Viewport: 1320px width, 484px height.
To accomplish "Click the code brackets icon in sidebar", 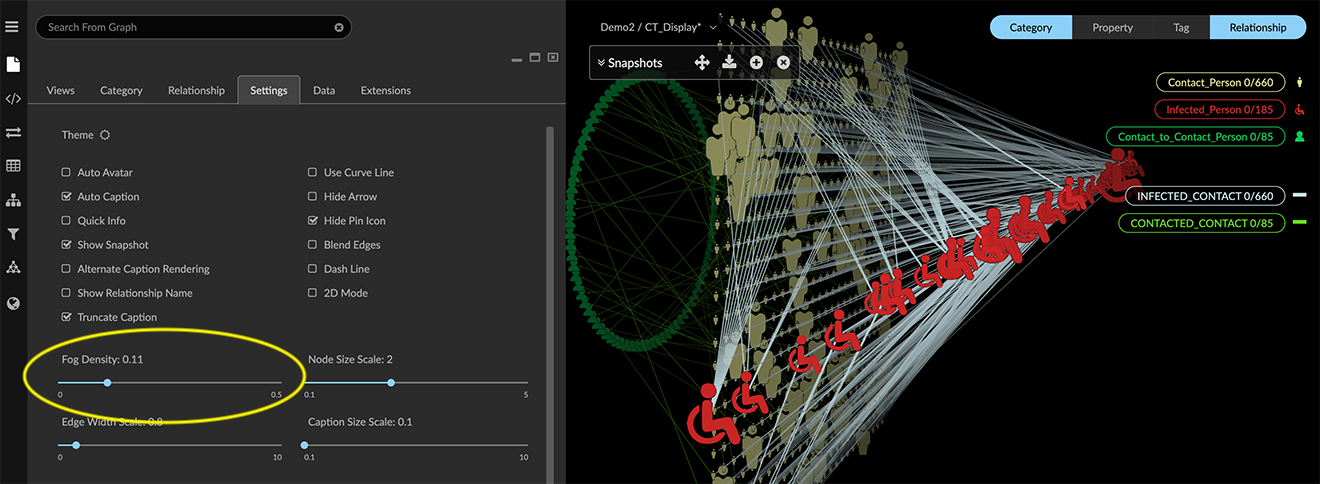I will click(x=13, y=98).
